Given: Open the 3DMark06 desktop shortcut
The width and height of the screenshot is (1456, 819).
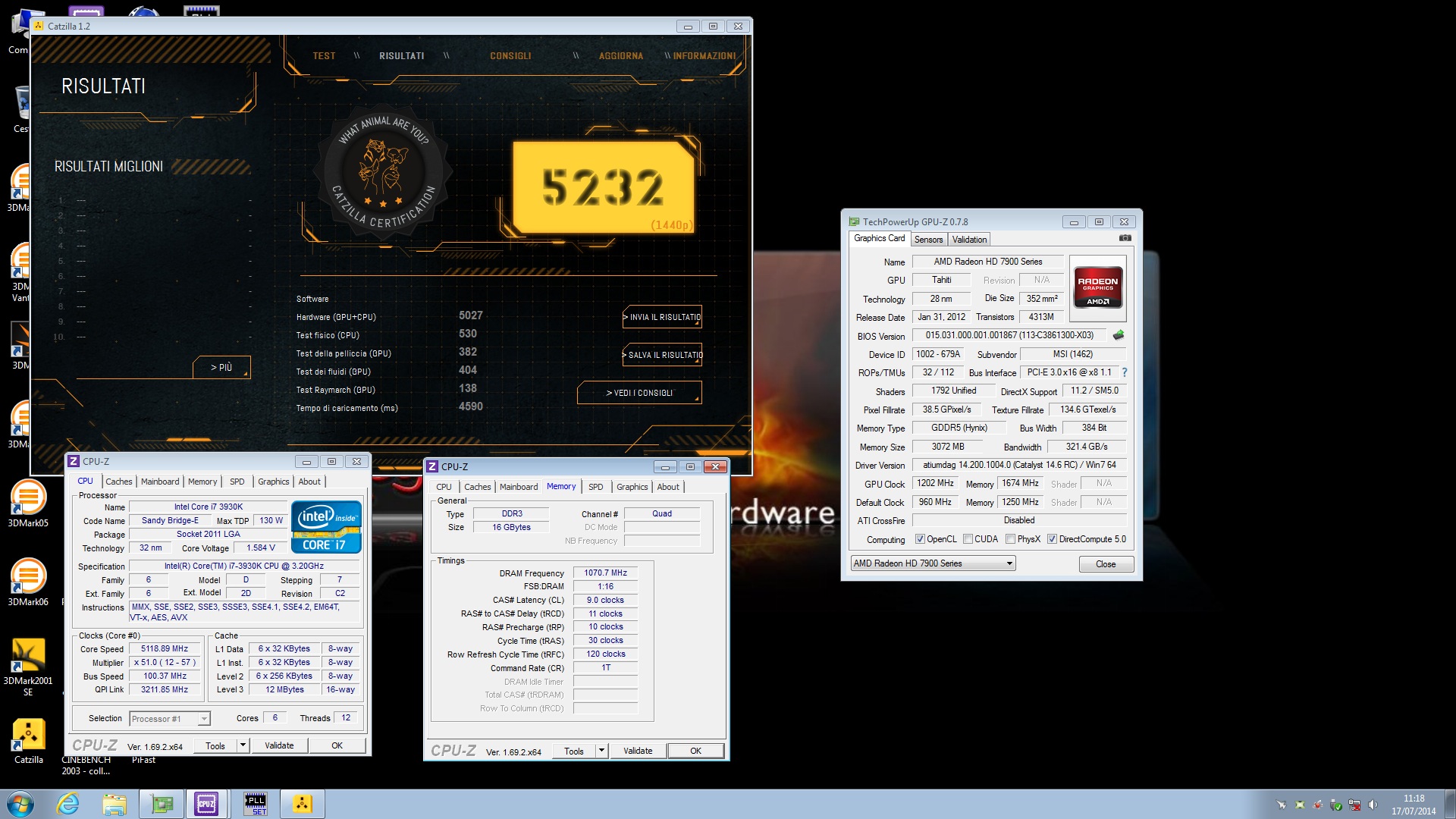Looking at the screenshot, I should [x=28, y=582].
